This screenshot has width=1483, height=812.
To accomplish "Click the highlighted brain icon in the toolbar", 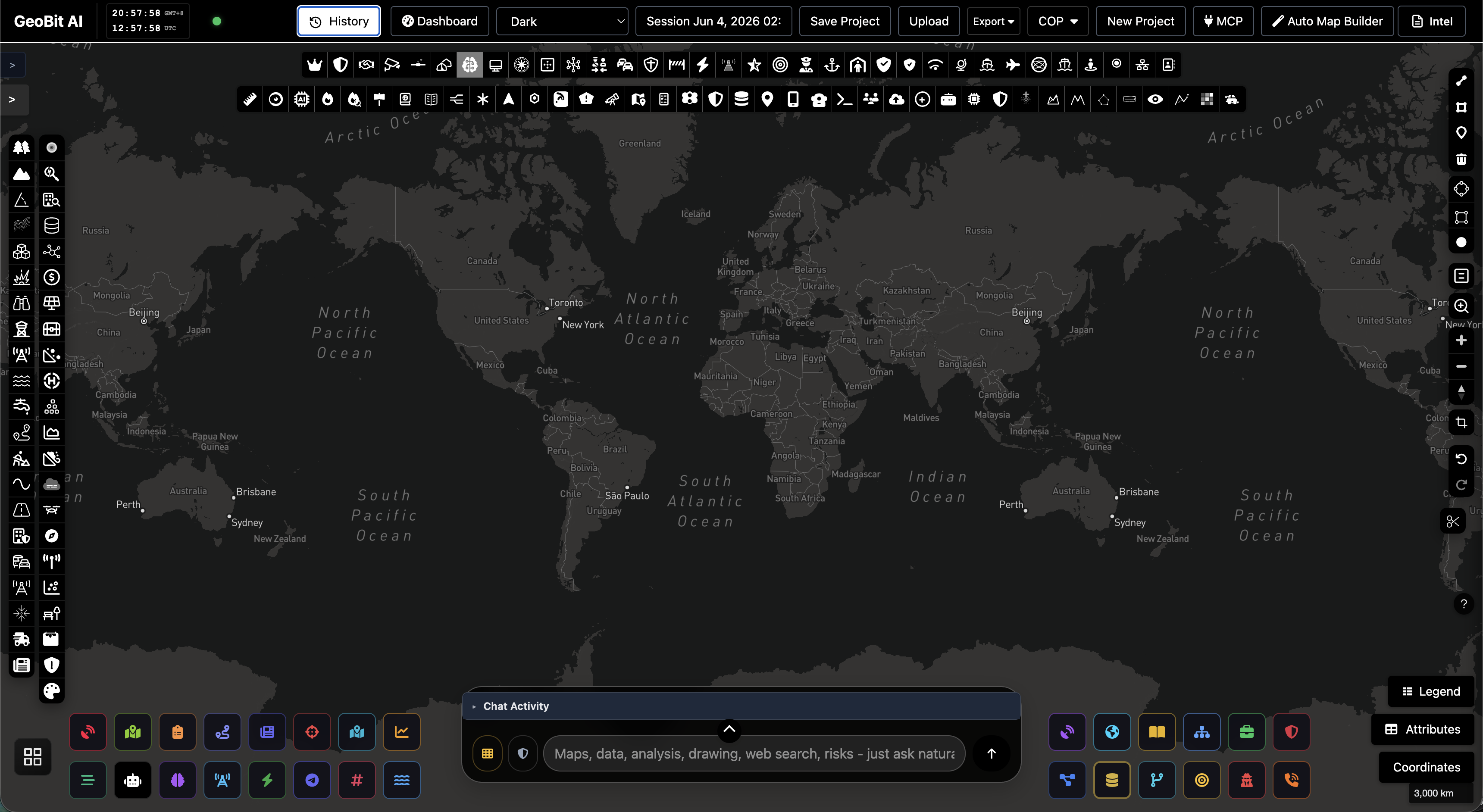I will point(470,65).
